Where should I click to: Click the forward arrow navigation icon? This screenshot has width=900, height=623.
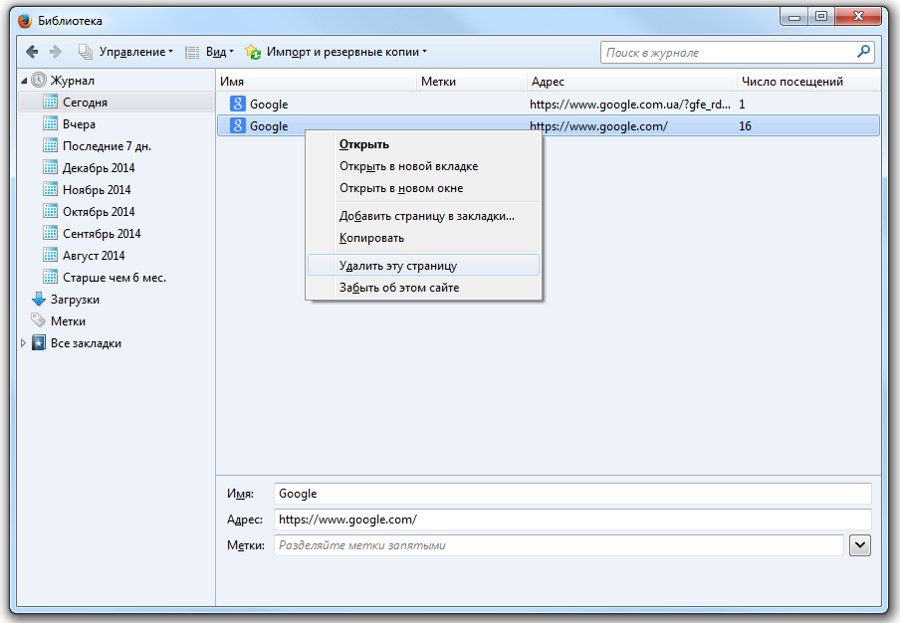[56, 52]
